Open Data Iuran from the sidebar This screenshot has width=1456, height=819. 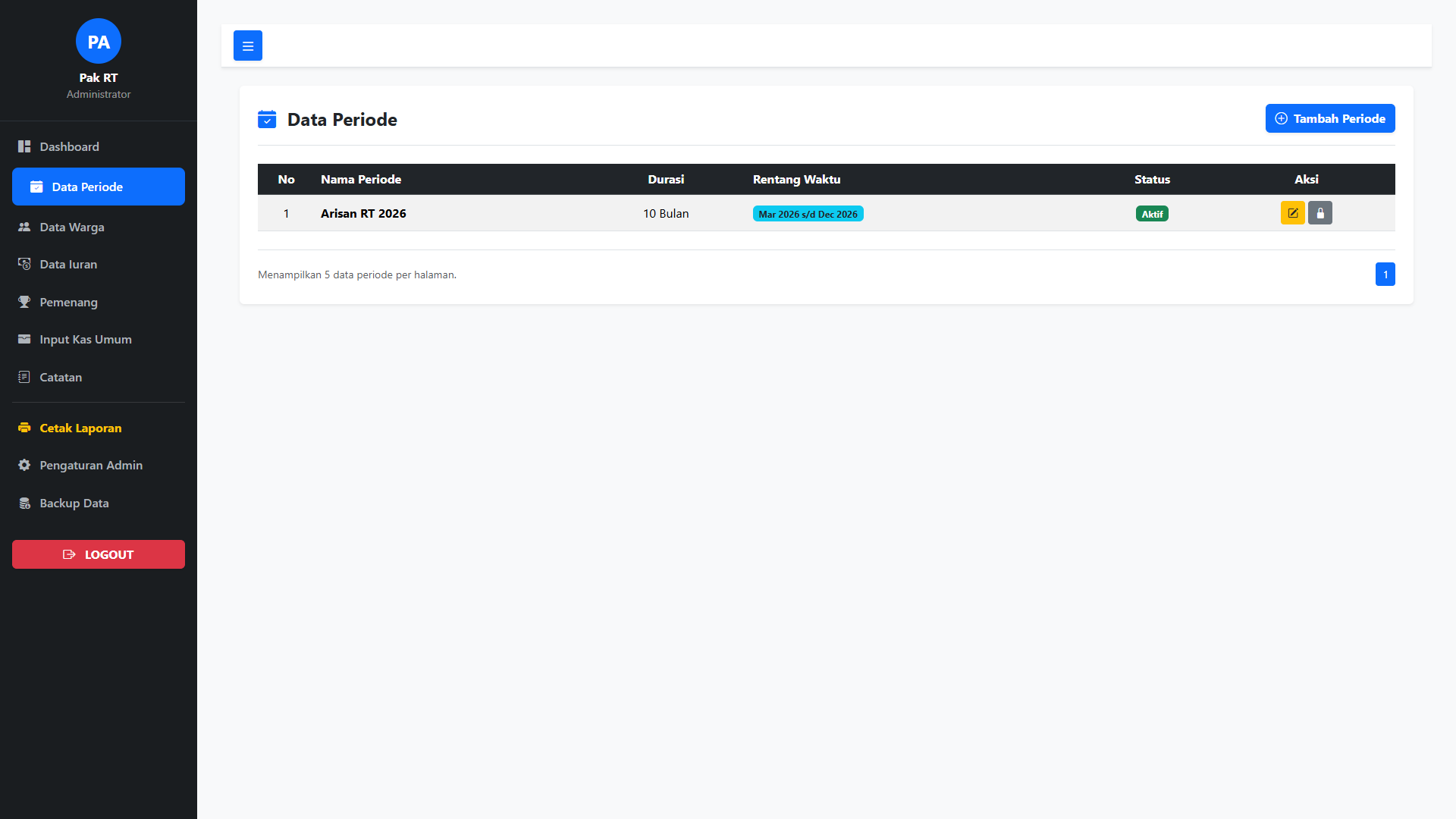[x=68, y=264]
